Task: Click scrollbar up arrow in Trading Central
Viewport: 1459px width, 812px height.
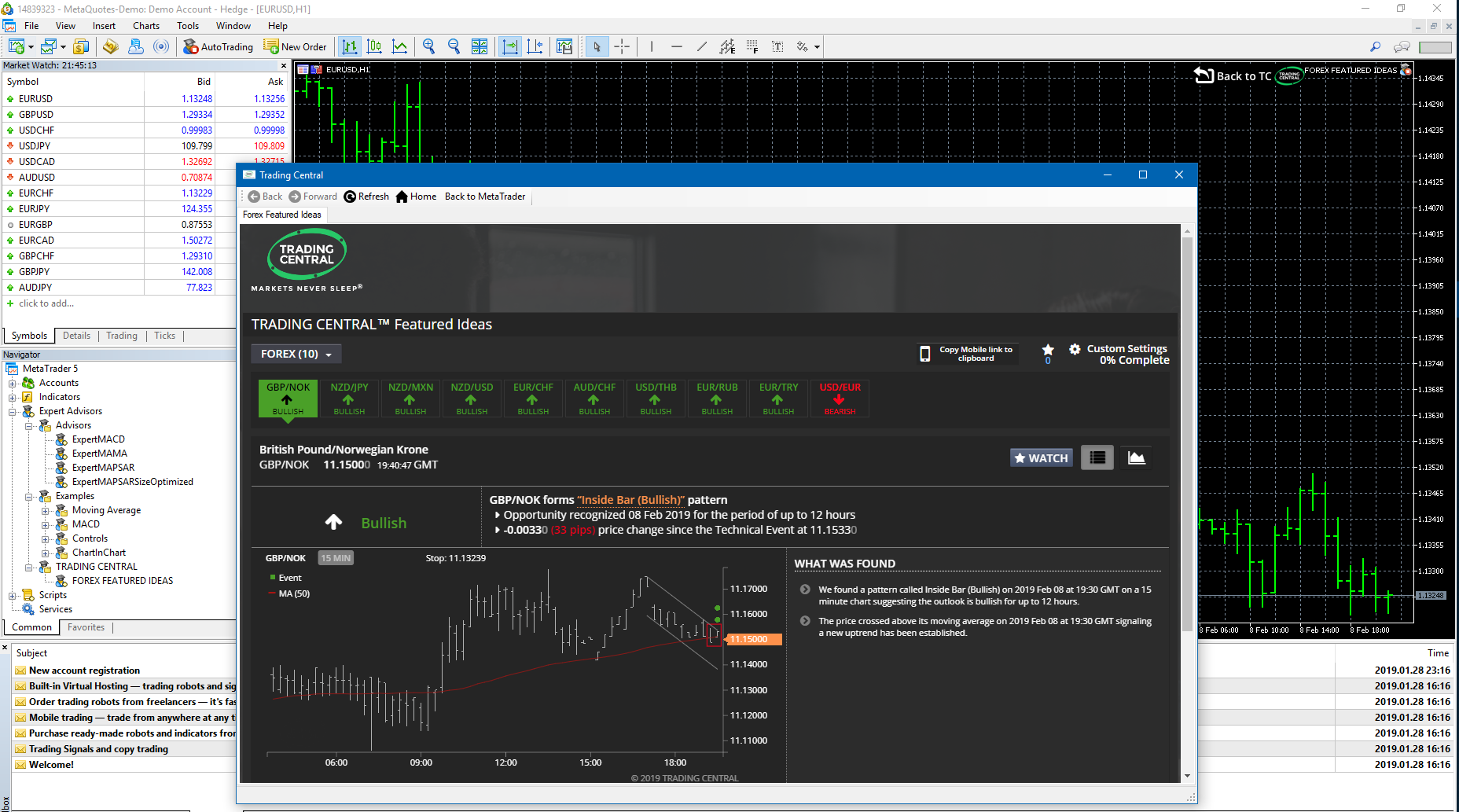Action: pos(1187,231)
